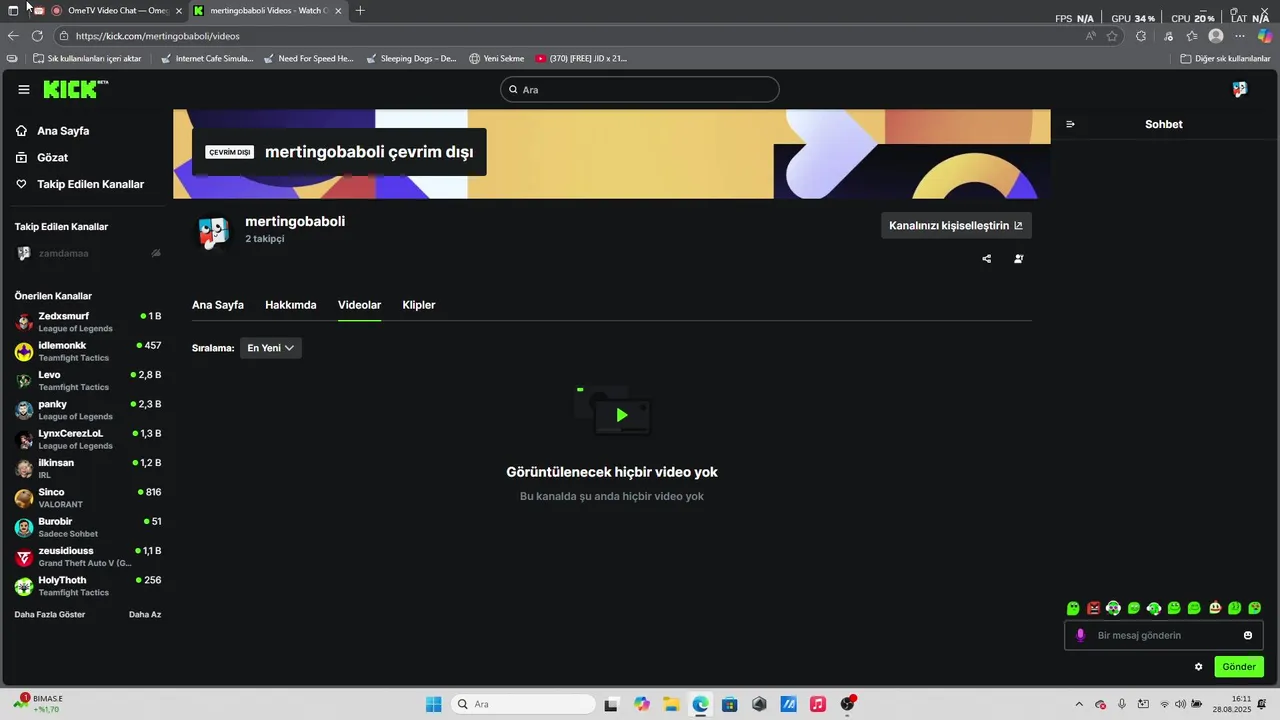Open panky recommended channel

88,410
